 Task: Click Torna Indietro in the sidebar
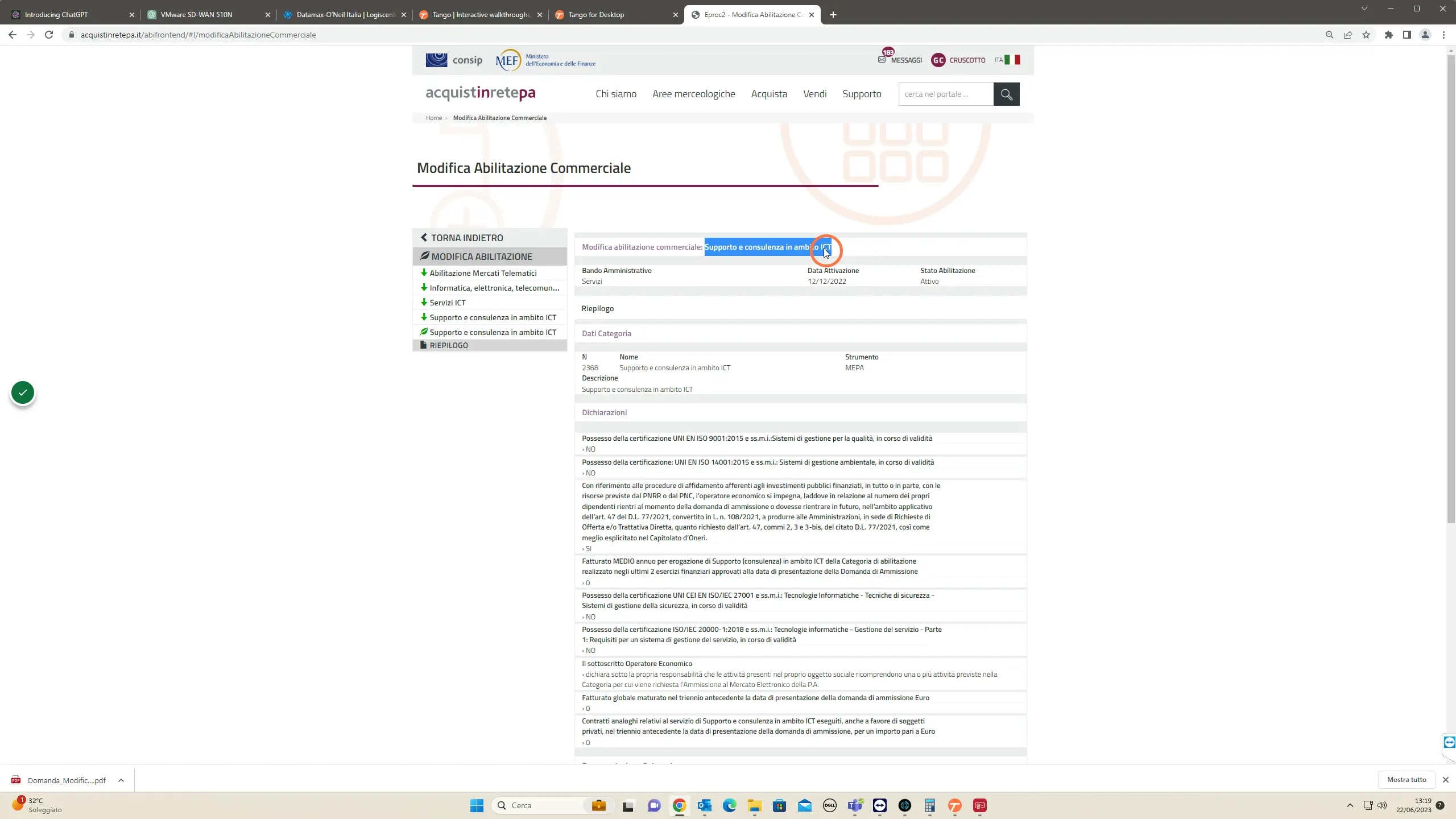pyautogui.click(x=490, y=238)
